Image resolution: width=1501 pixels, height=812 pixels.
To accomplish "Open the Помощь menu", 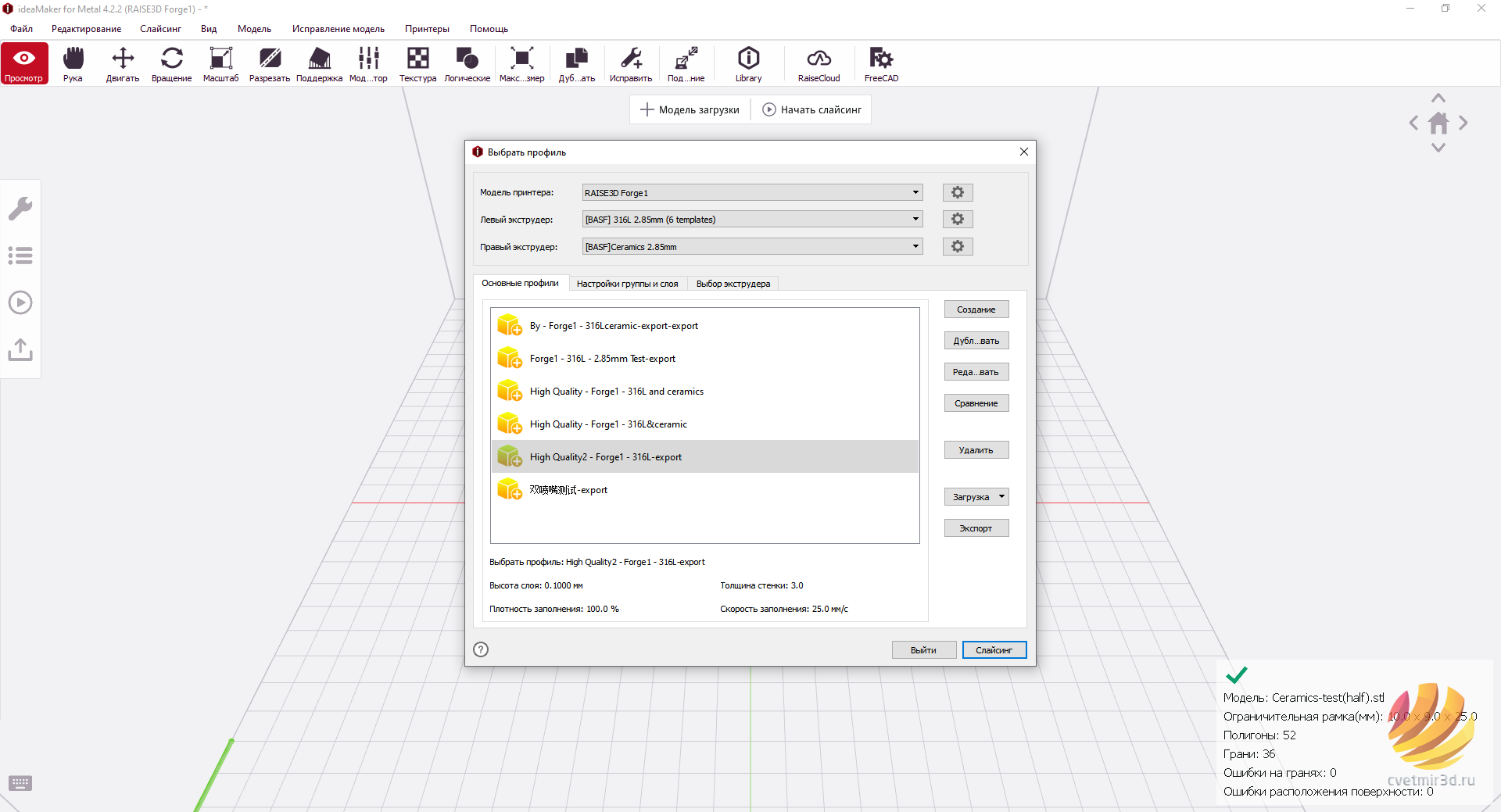I will (x=489, y=29).
